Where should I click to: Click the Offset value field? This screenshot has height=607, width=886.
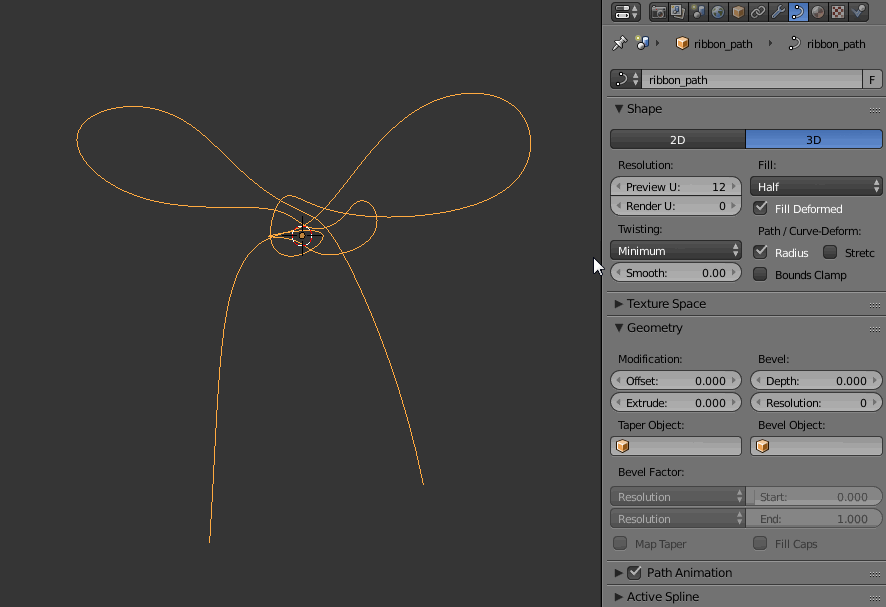676,380
